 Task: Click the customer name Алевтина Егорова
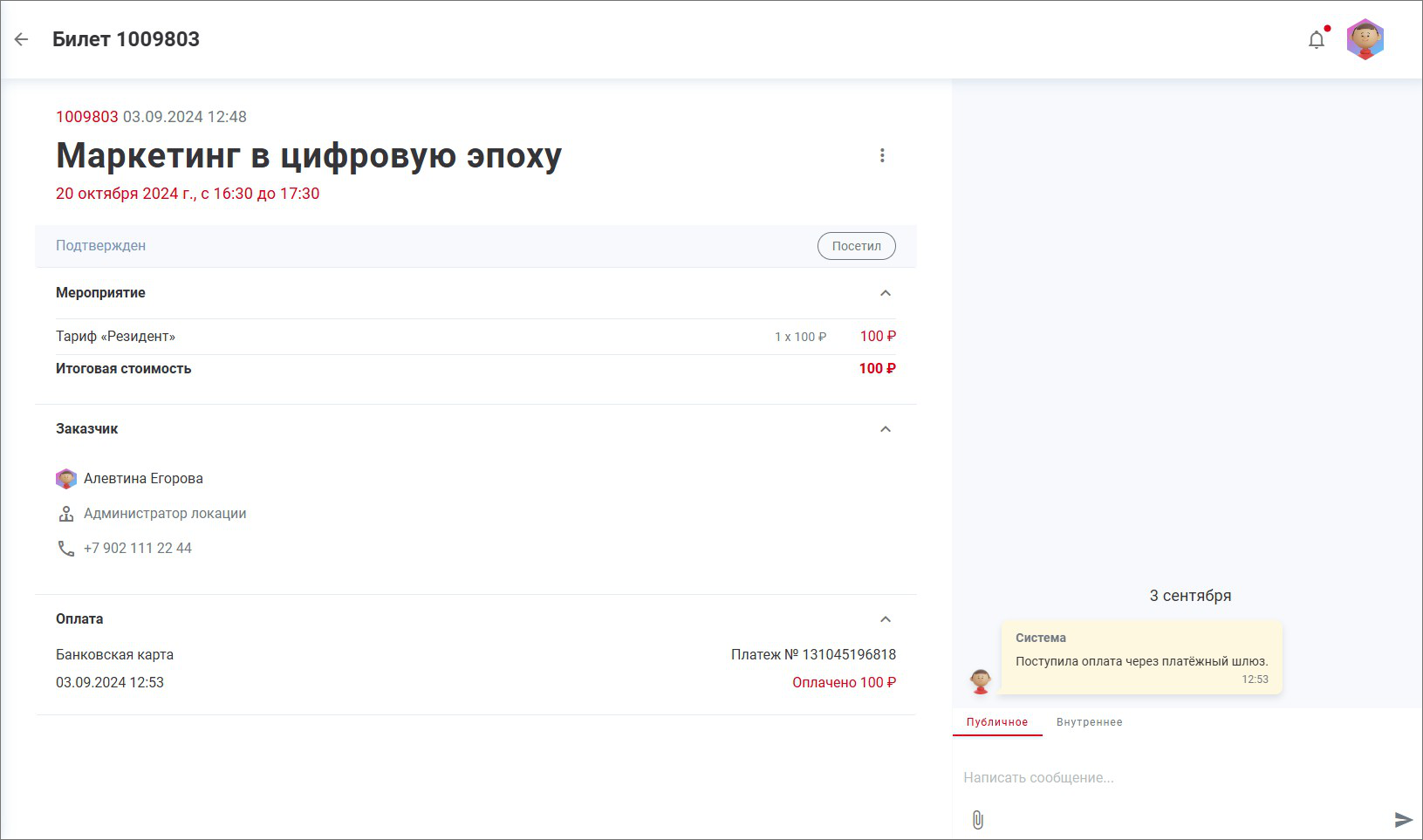click(143, 479)
